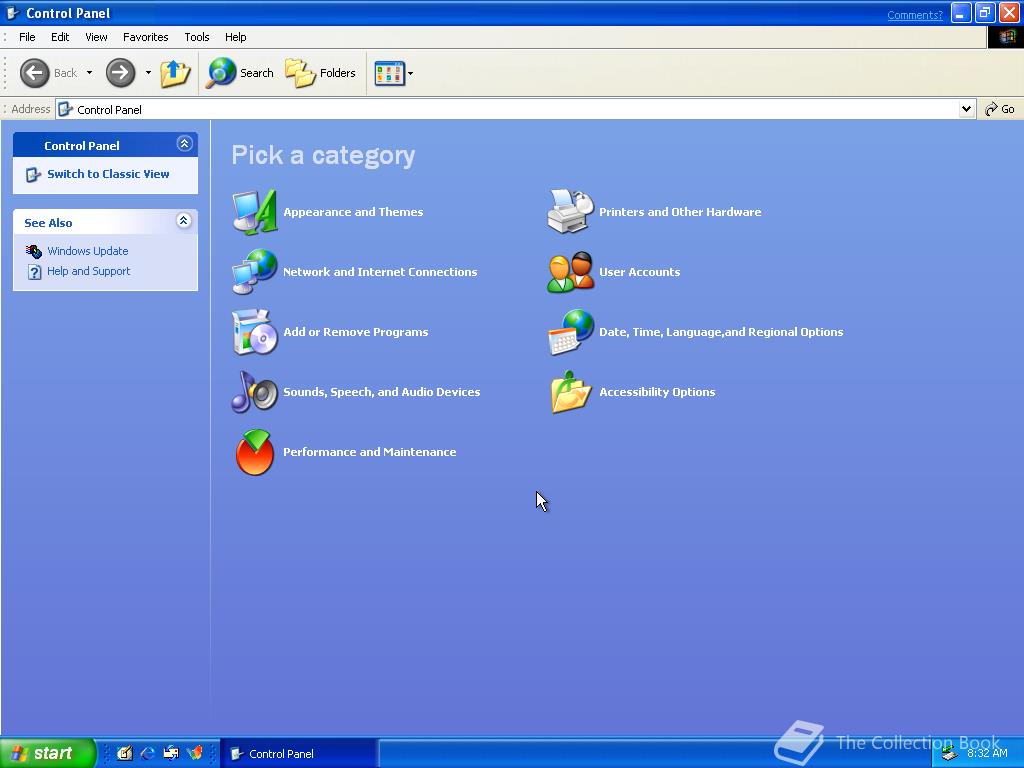Screen dimensions: 1024x768
Task: Click the first Quick Launch notepad icon
Action: click(x=125, y=753)
